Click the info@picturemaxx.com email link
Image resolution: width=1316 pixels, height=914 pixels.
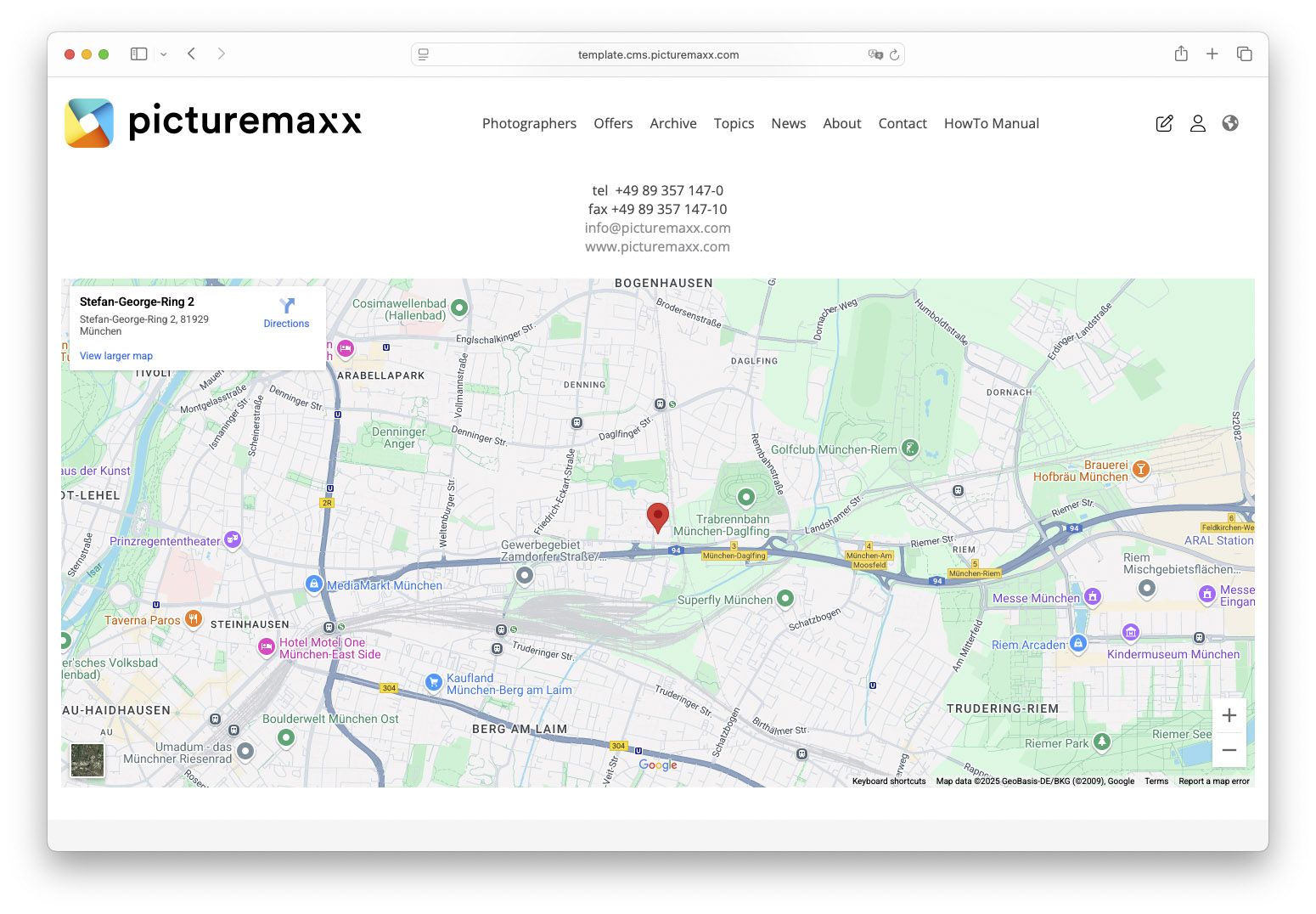click(x=658, y=228)
